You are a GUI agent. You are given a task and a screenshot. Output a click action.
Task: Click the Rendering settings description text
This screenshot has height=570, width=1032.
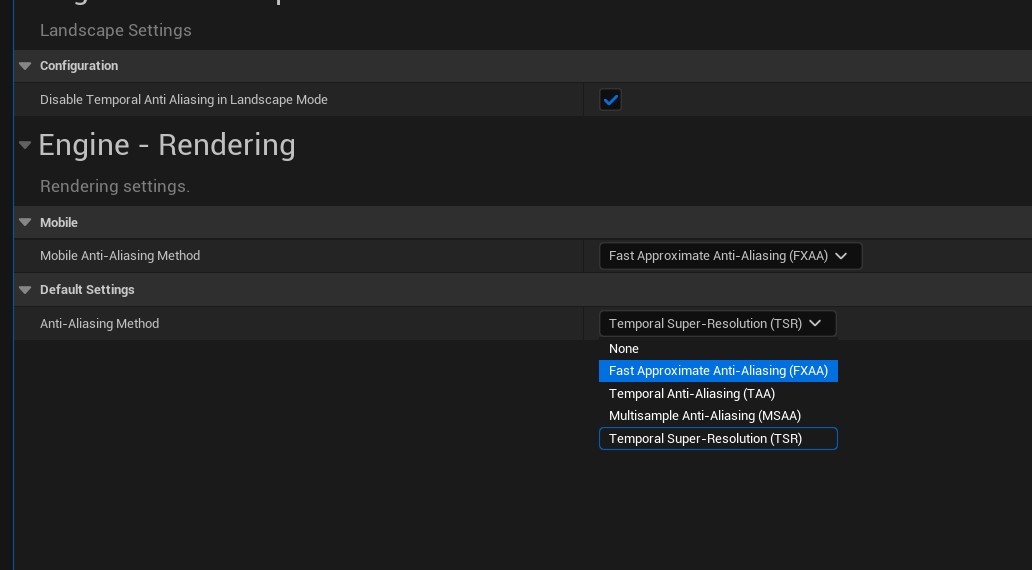[x=115, y=186]
